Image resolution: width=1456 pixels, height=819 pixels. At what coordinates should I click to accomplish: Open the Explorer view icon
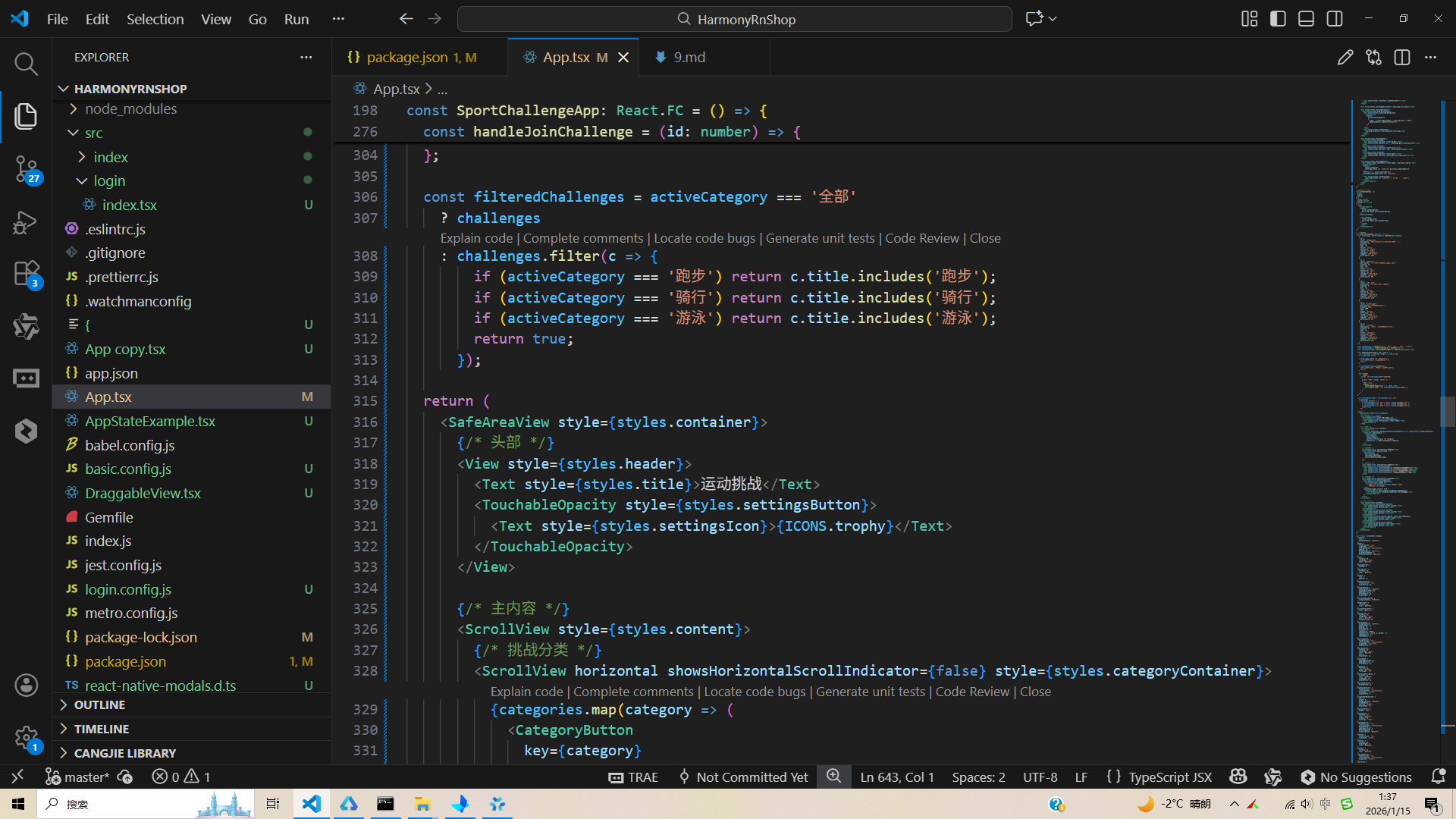pos(26,116)
